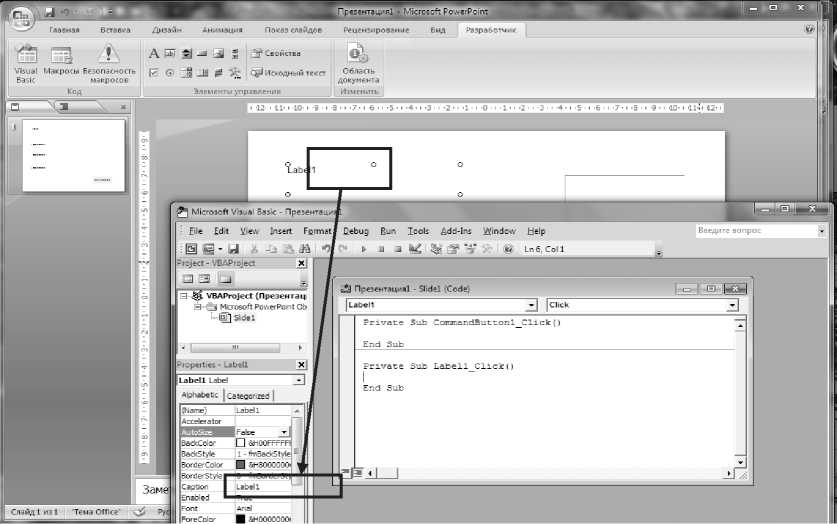Toggle Design Mode icon in VBA toolbar
This screenshot has width=837, height=524.
[415, 249]
